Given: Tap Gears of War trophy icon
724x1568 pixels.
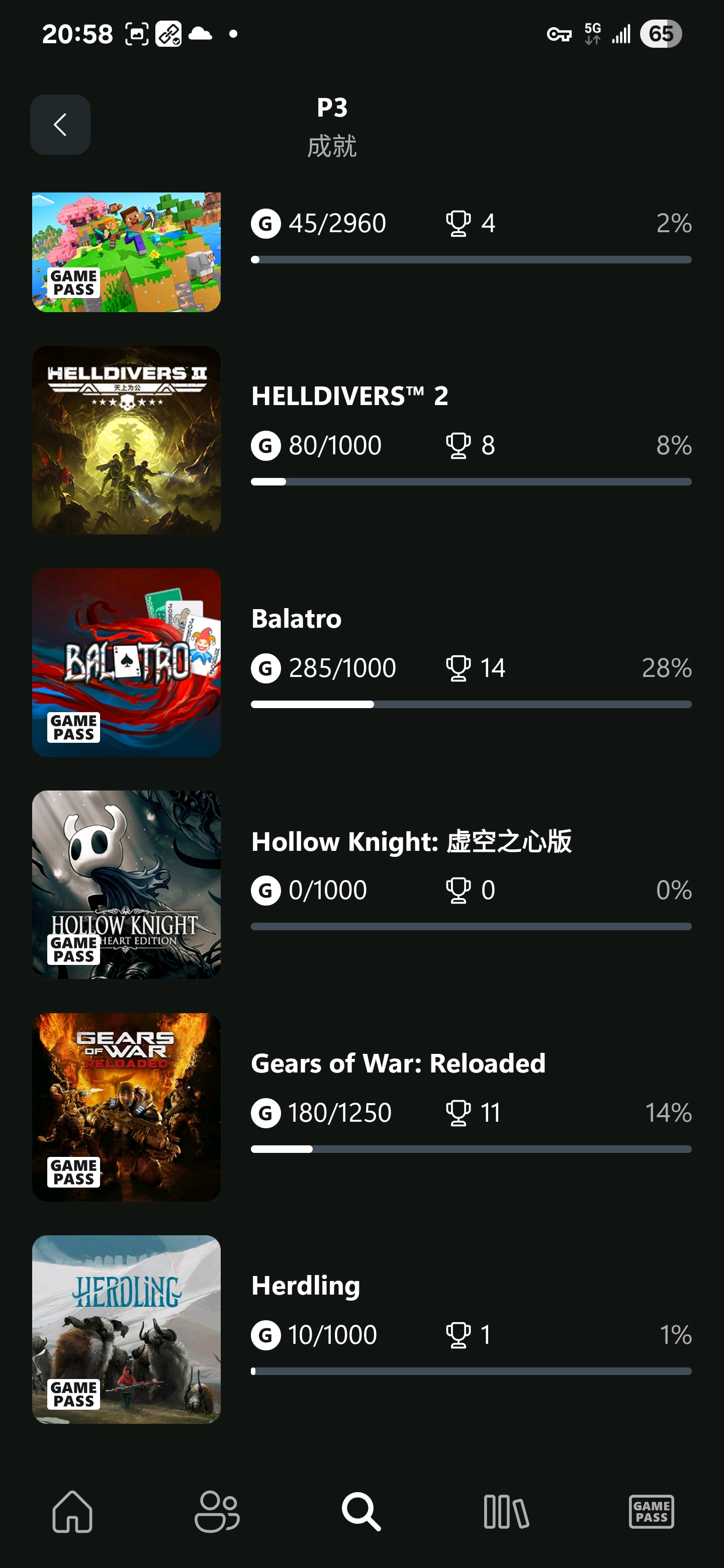Looking at the screenshot, I should (458, 1113).
